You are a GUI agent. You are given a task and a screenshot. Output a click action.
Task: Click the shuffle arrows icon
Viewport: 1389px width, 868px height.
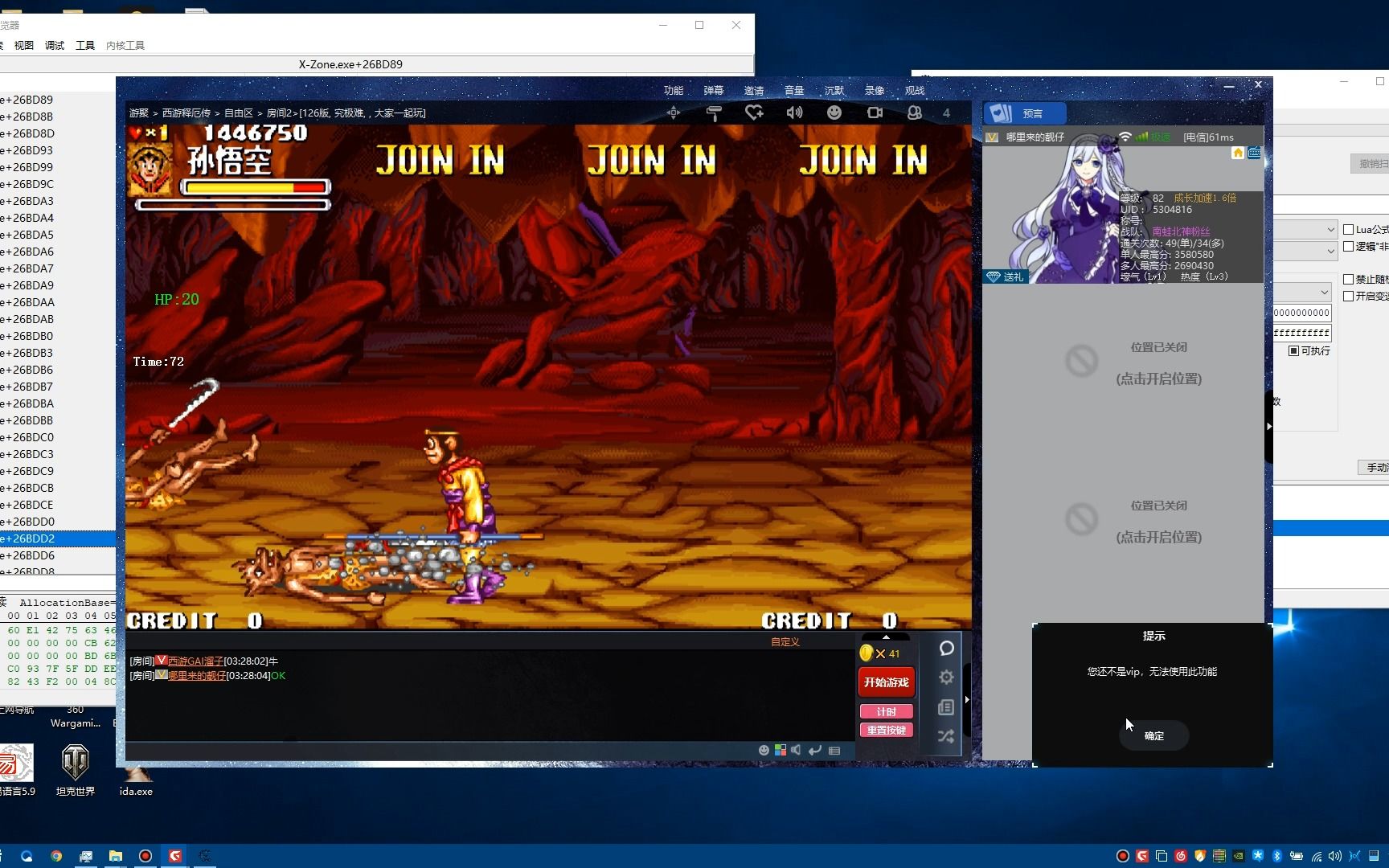coord(946,736)
